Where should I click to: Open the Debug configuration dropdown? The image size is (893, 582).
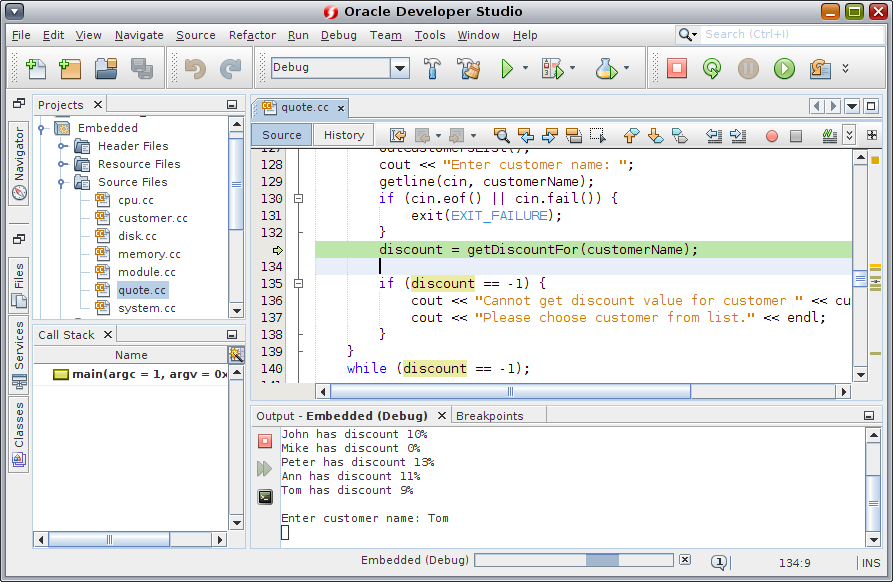[x=400, y=68]
